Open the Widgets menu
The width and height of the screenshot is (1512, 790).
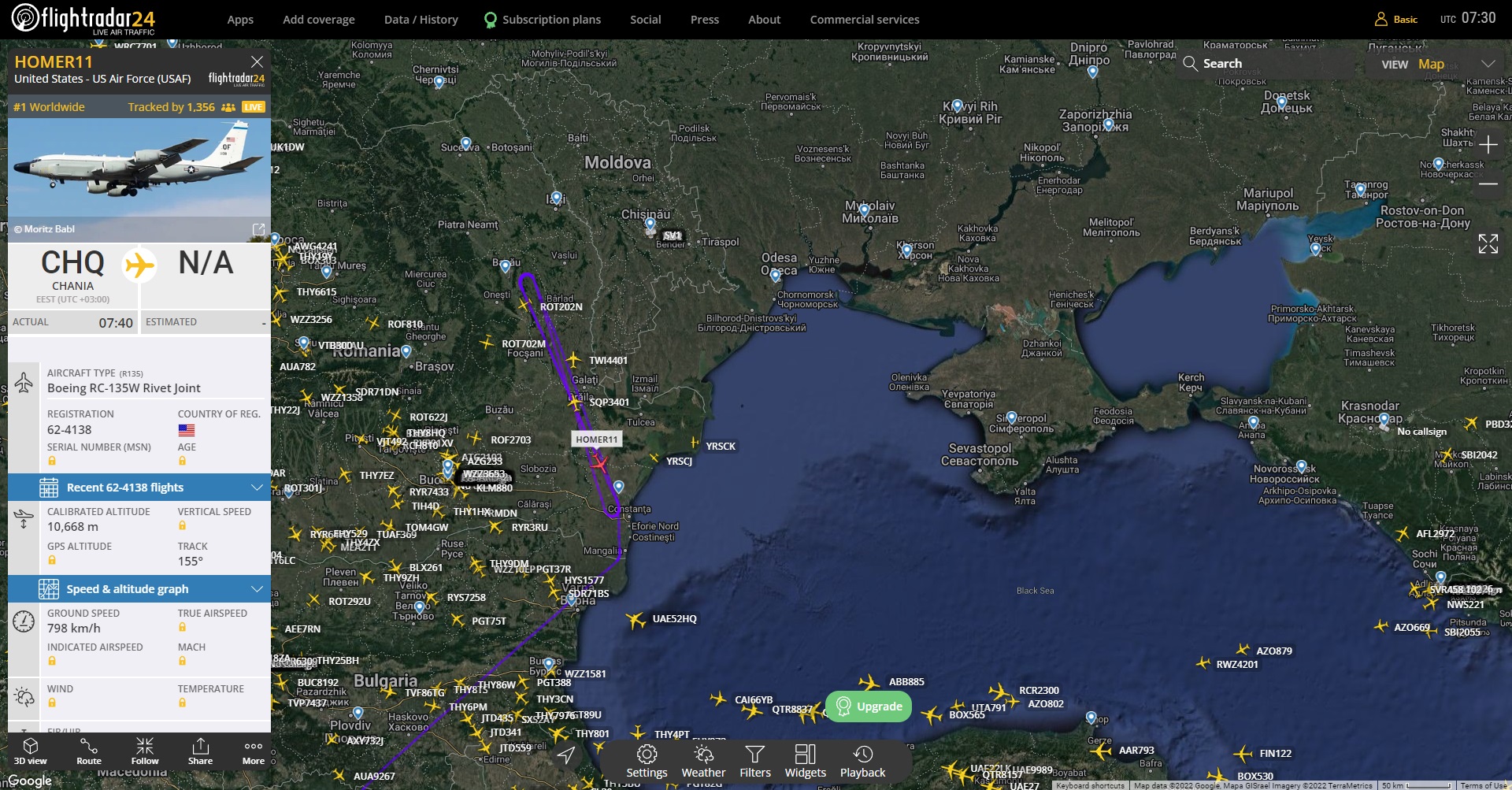pos(805,762)
